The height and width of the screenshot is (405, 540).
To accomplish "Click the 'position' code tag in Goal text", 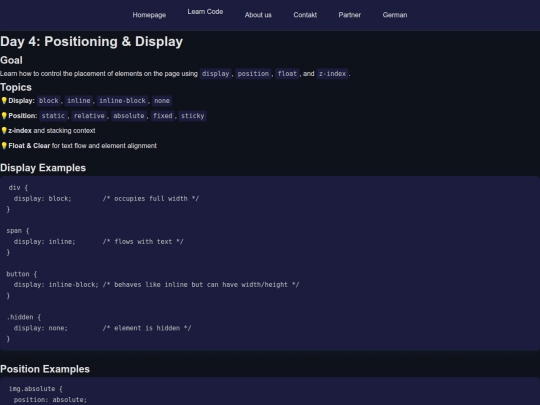I will 253,74.
